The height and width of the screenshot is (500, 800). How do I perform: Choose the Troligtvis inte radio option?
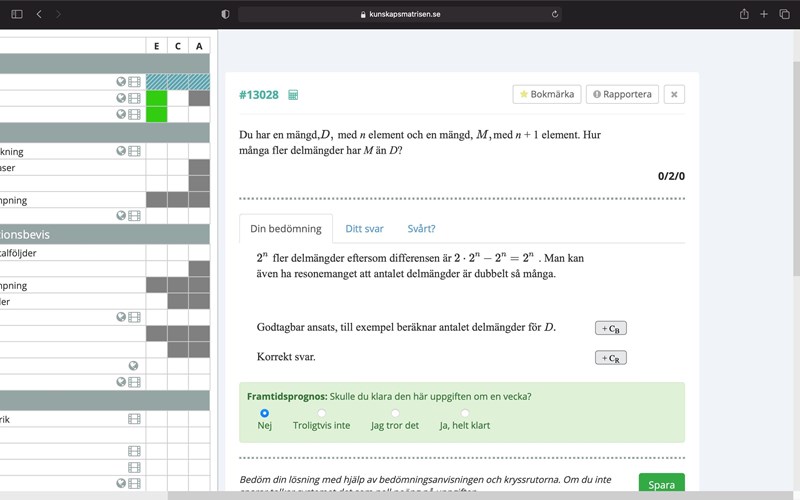click(x=321, y=412)
